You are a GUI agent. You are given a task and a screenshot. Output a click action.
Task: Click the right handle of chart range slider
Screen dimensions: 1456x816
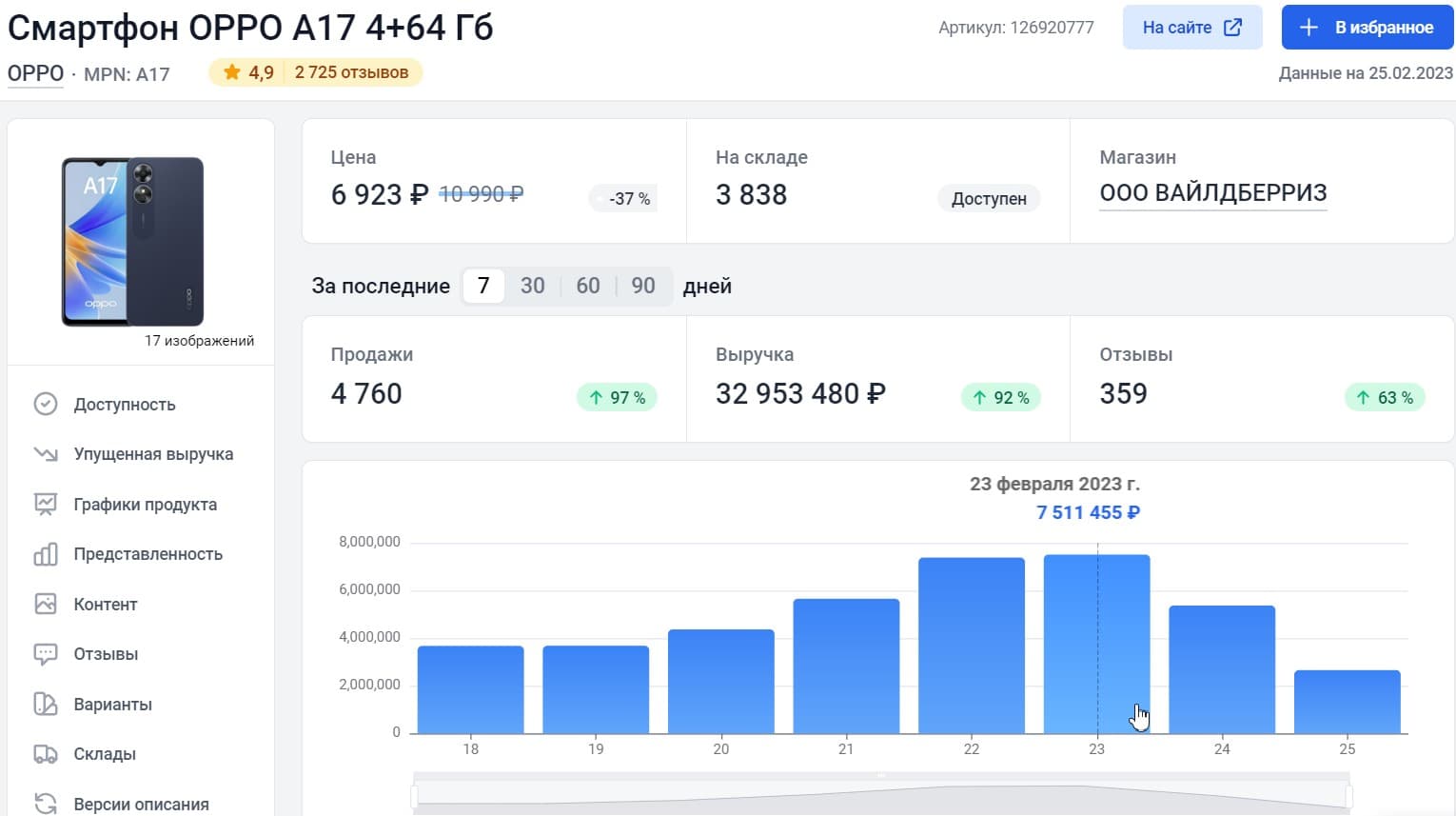pos(1349,796)
